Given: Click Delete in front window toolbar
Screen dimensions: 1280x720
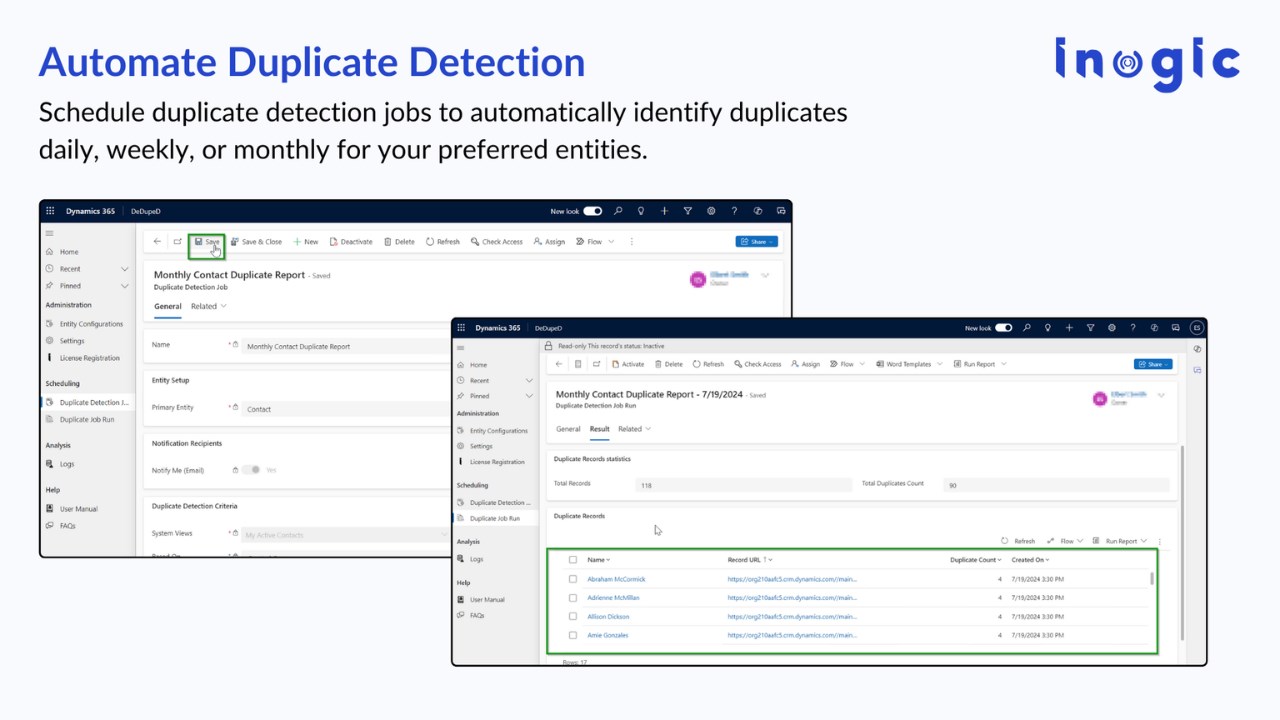Looking at the screenshot, I should (x=668, y=364).
